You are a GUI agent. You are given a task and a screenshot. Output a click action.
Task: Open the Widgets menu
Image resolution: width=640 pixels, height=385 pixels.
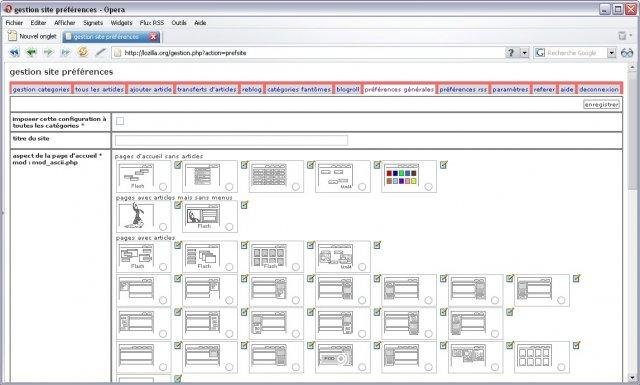click(121, 23)
